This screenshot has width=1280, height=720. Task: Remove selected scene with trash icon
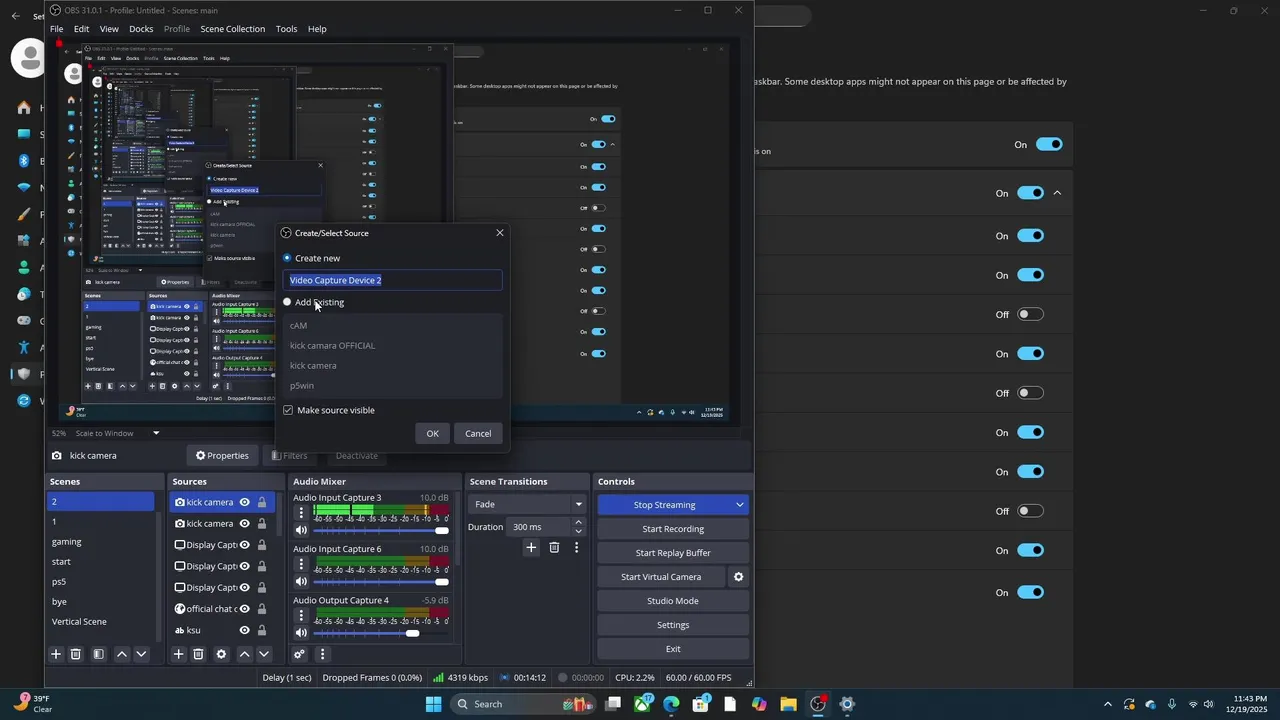point(75,654)
